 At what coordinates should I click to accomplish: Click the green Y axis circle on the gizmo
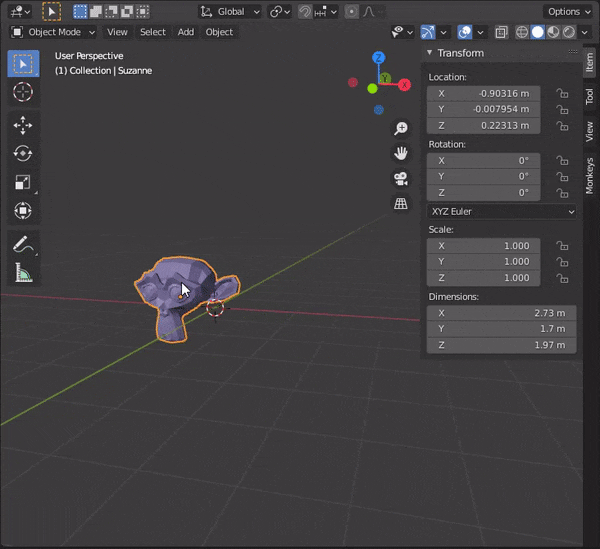point(372,89)
